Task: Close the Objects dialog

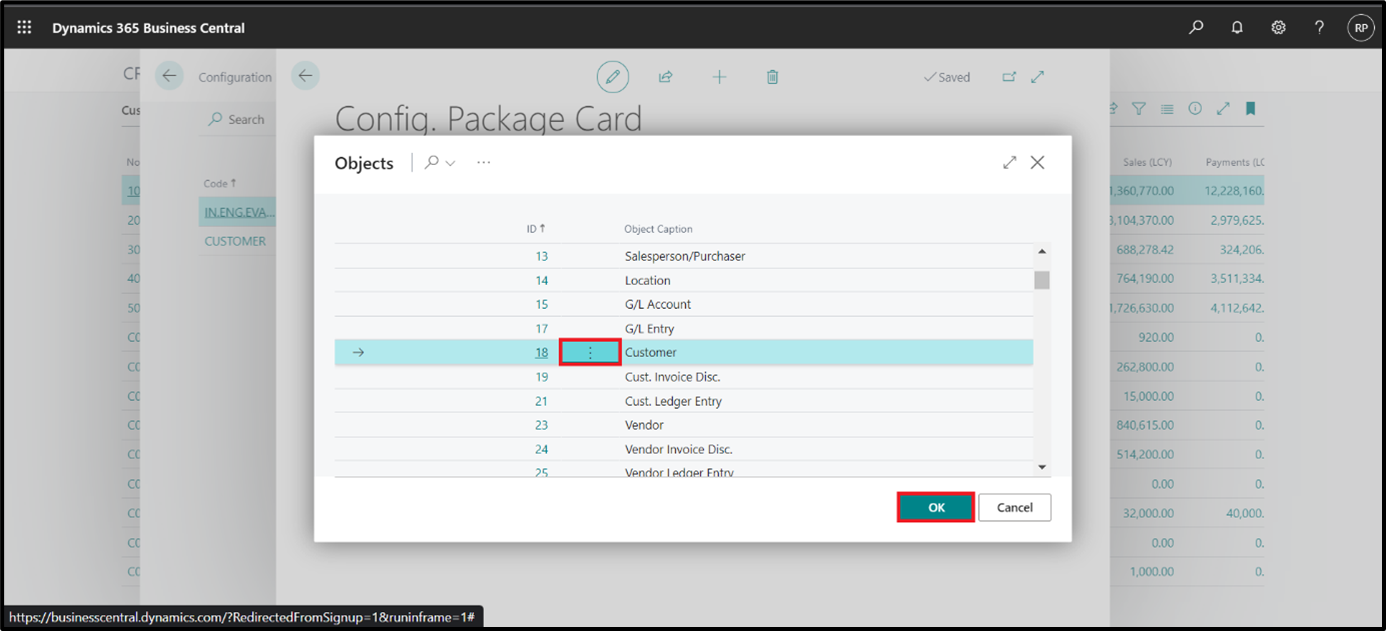Action: pyautogui.click(x=1038, y=162)
